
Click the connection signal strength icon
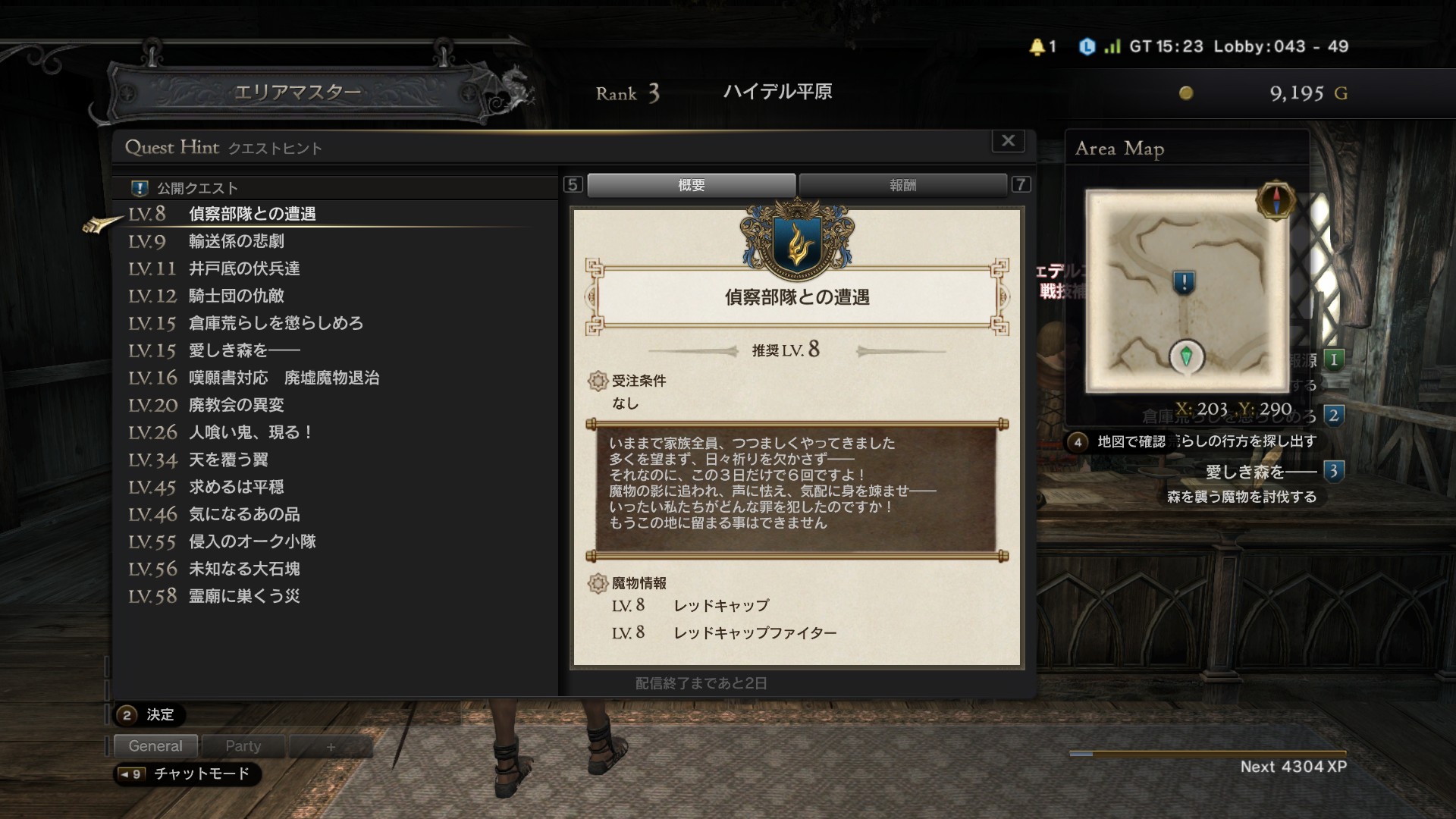click(x=1112, y=47)
